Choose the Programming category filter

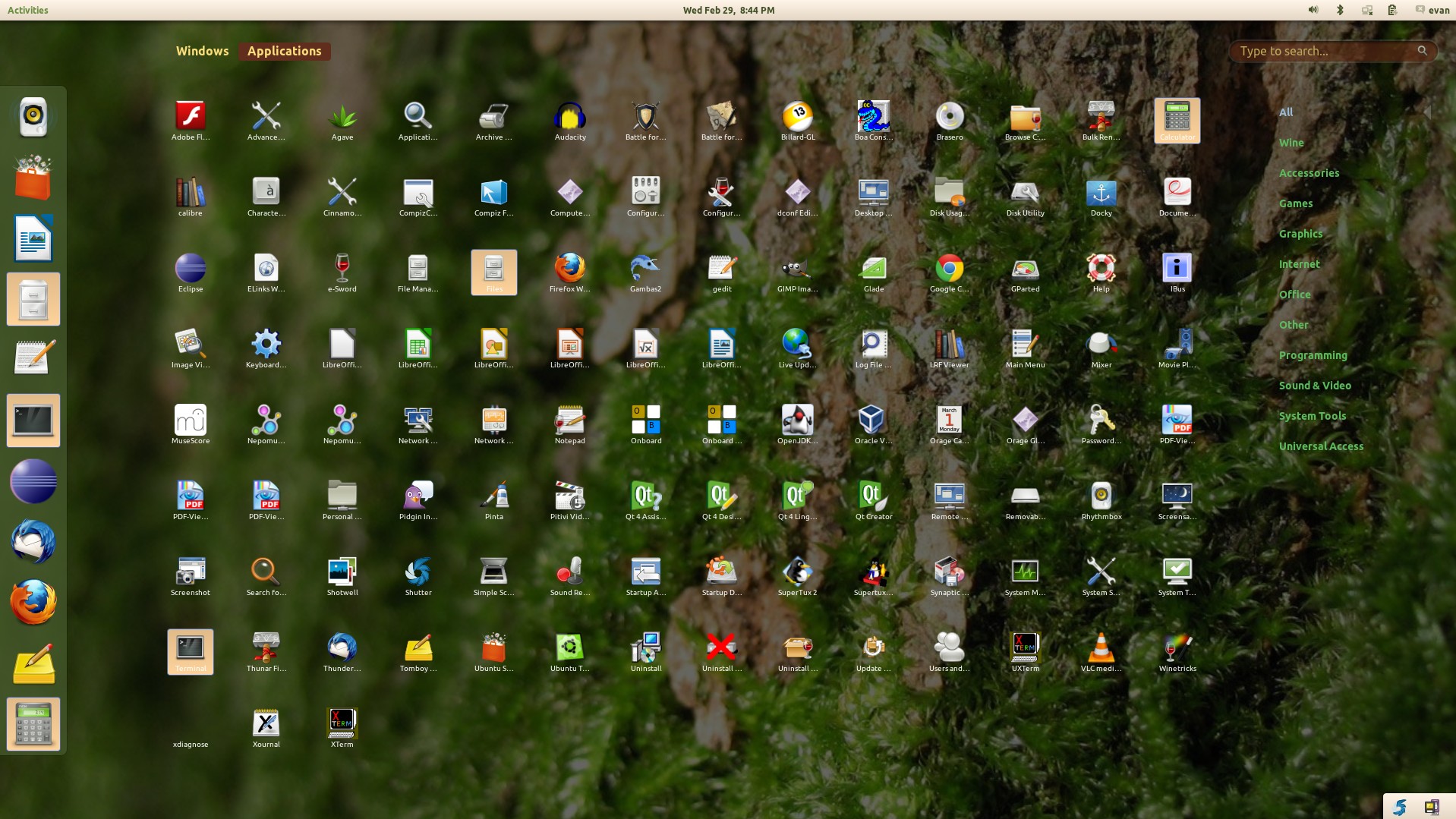click(x=1313, y=355)
